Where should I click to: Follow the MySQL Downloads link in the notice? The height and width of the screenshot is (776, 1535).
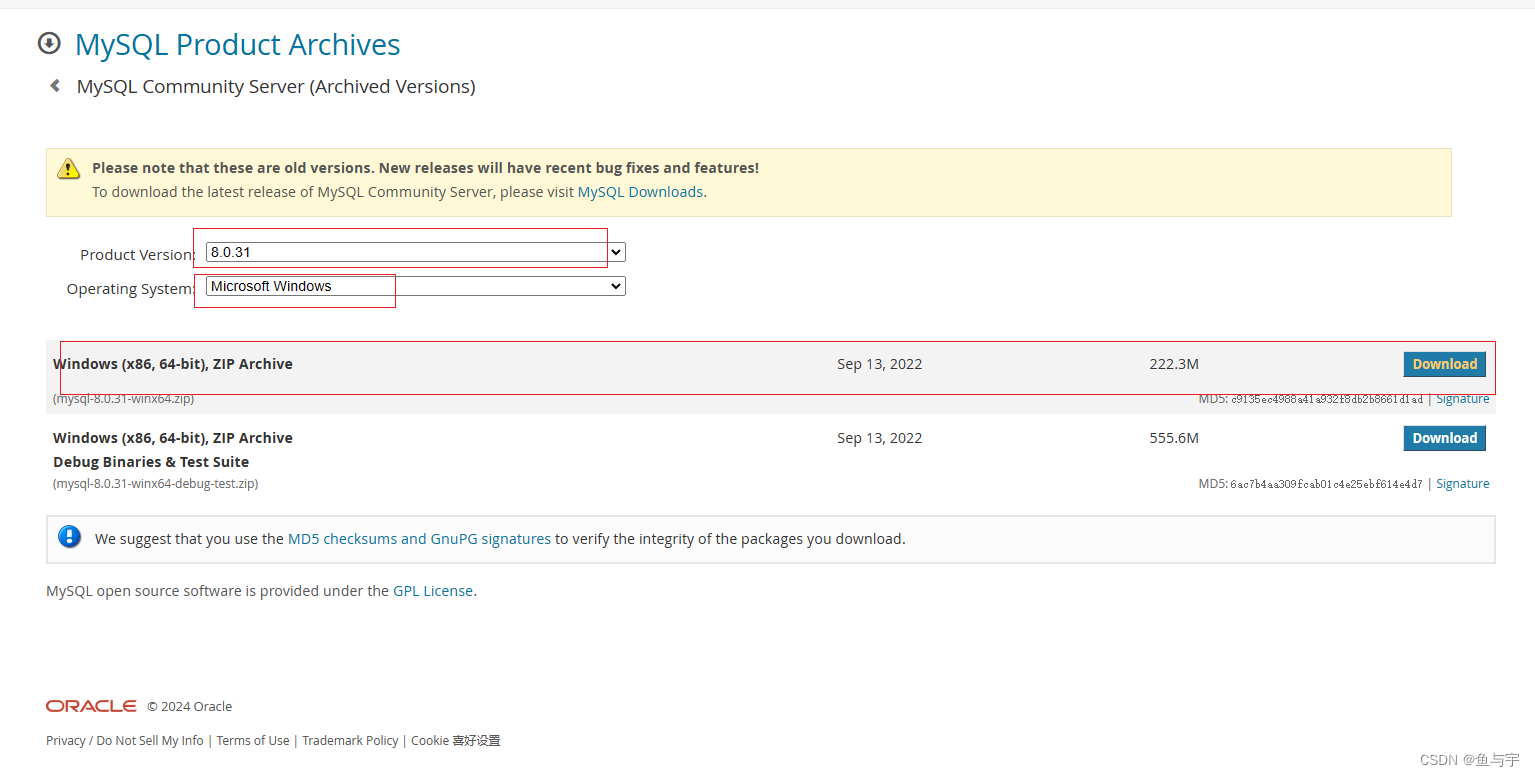[640, 192]
